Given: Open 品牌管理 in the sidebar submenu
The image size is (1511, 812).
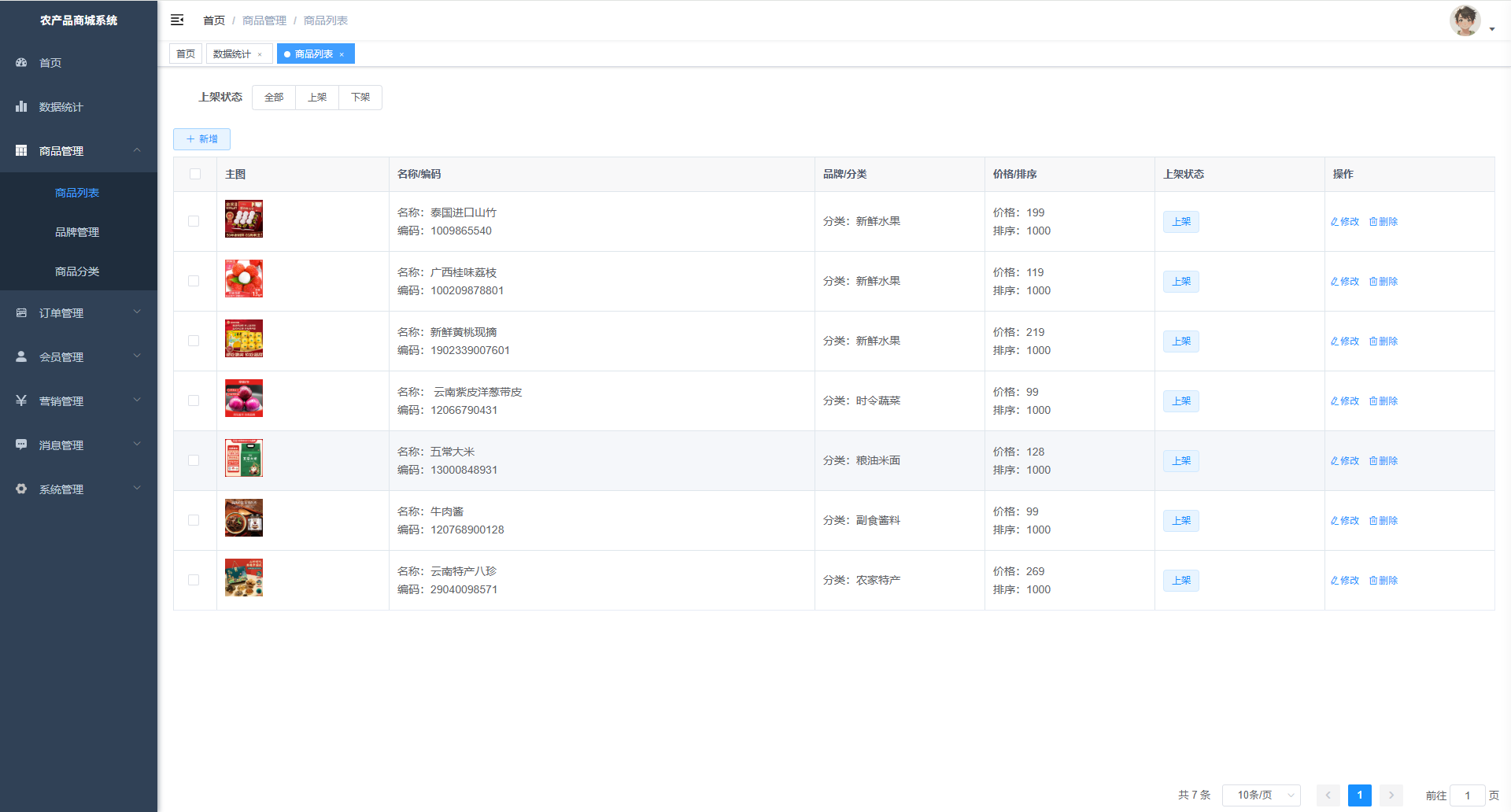Looking at the screenshot, I should pyautogui.click(x=77, y=232).
